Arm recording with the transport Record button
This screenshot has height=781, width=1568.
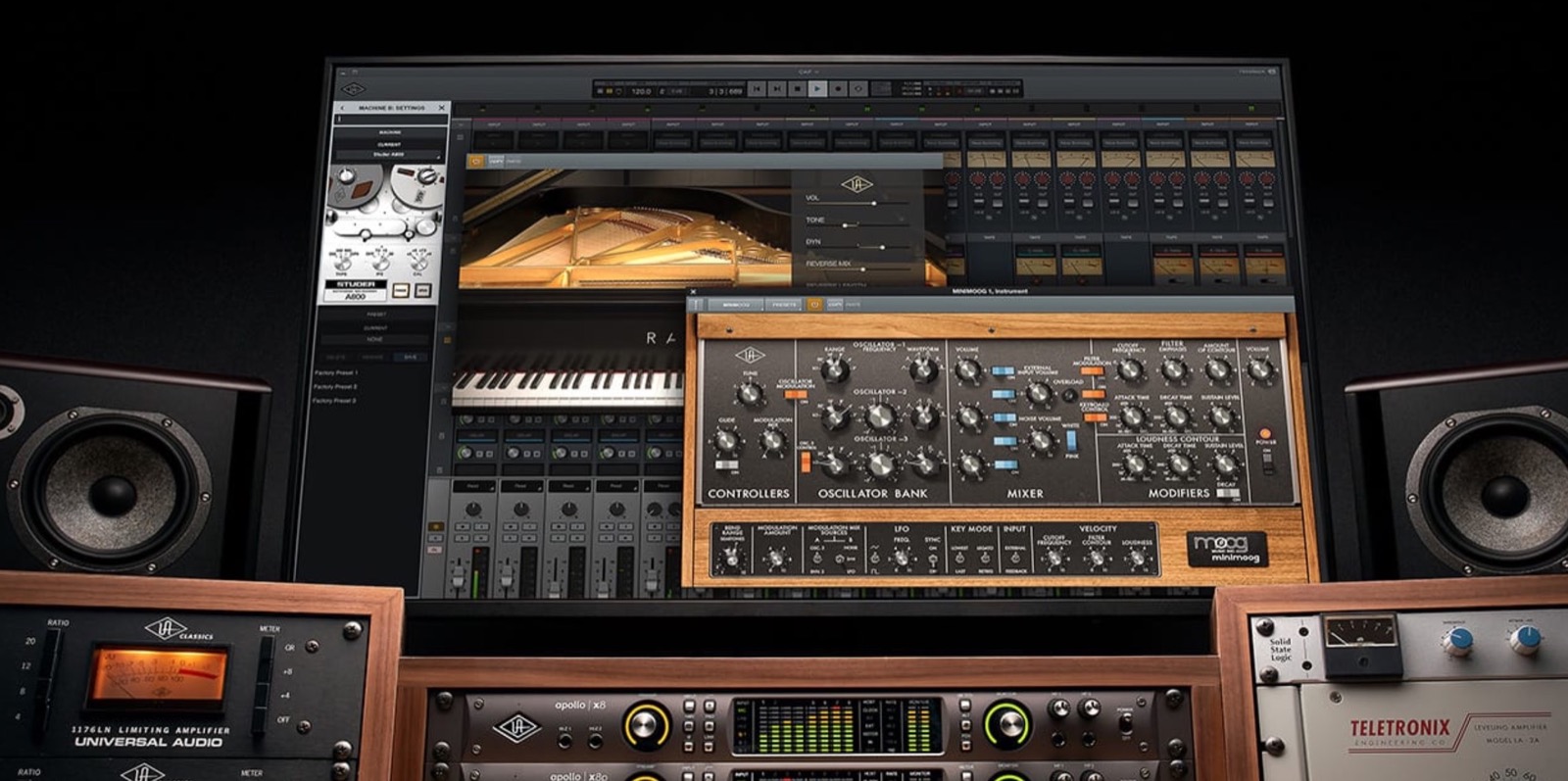click(x=838, y=89)
